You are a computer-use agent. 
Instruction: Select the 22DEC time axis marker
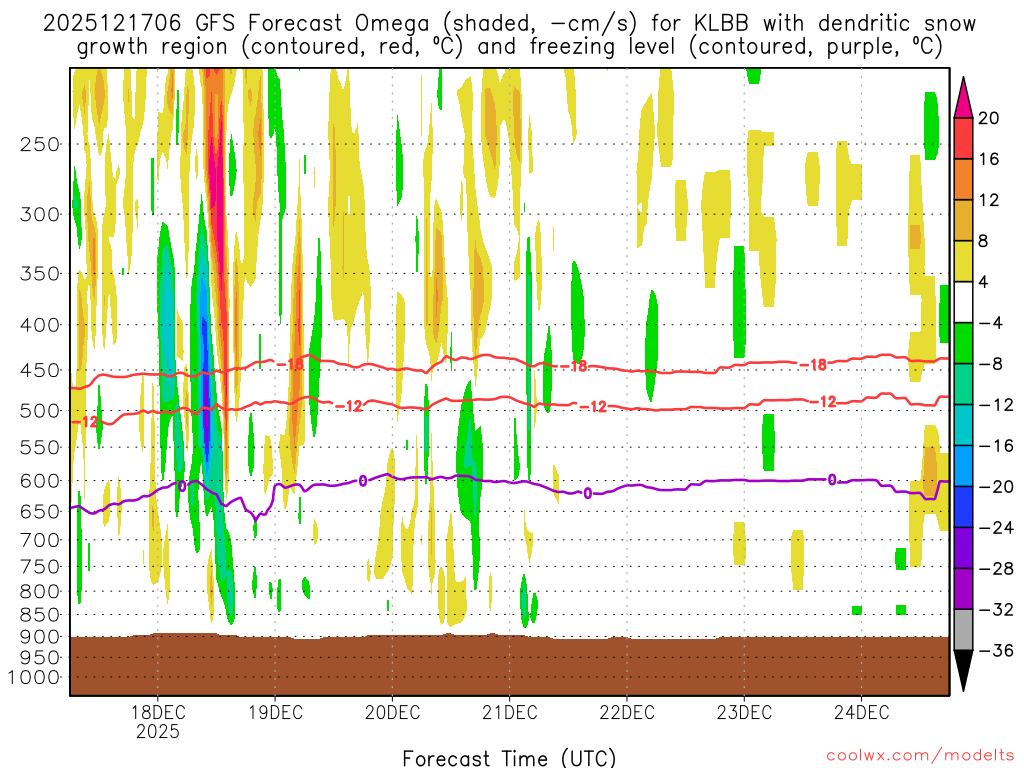[627, 713]
